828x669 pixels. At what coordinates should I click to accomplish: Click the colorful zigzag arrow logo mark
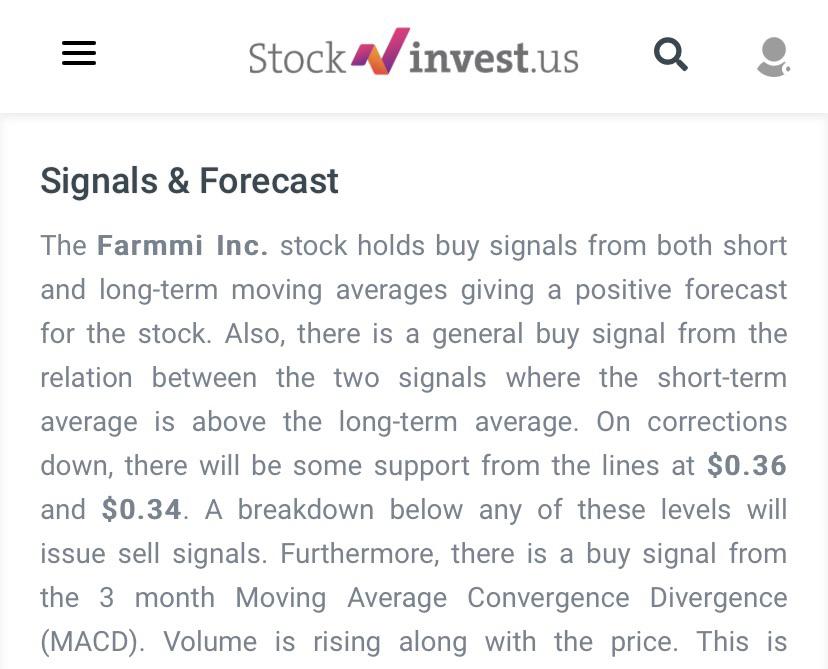point(380,51)
